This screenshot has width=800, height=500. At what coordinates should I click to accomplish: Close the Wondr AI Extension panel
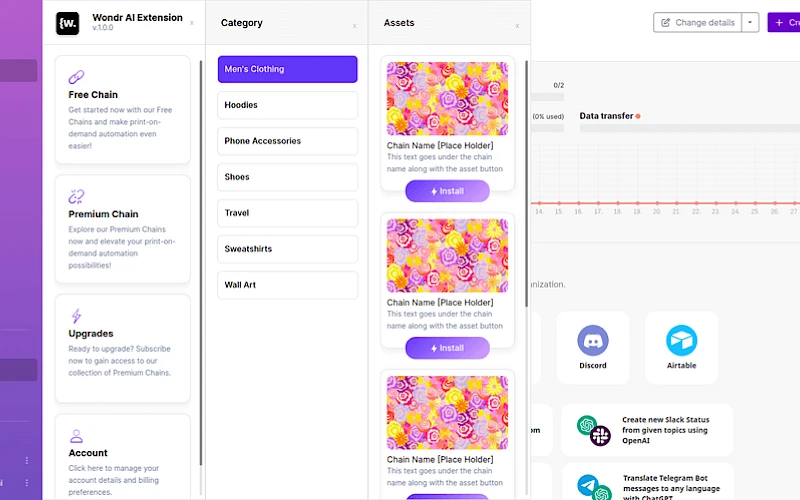[192, 23]
